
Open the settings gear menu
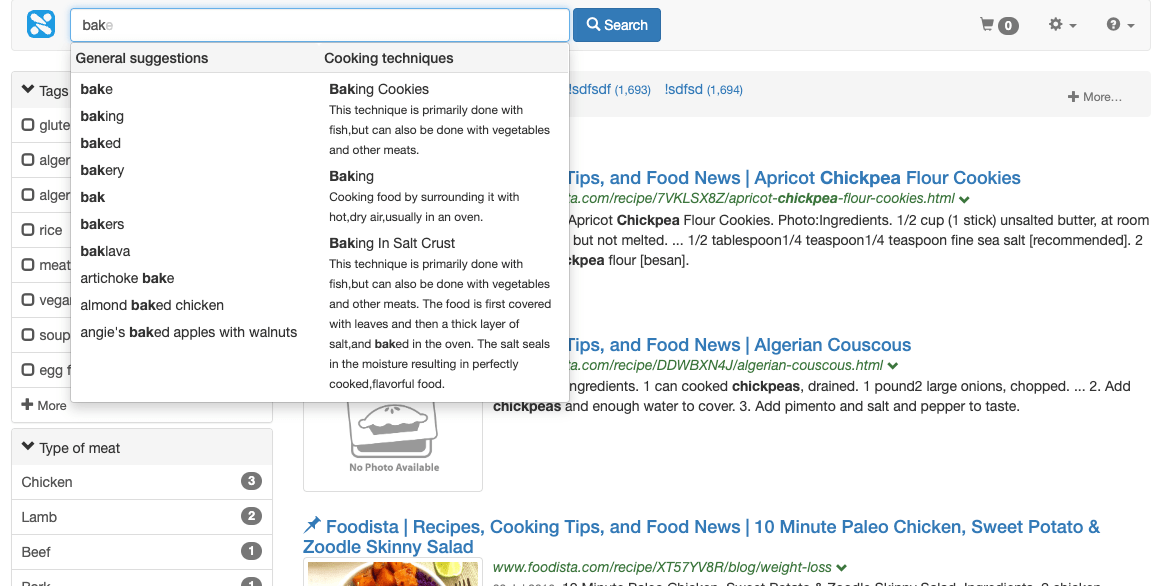[1061, 25]
